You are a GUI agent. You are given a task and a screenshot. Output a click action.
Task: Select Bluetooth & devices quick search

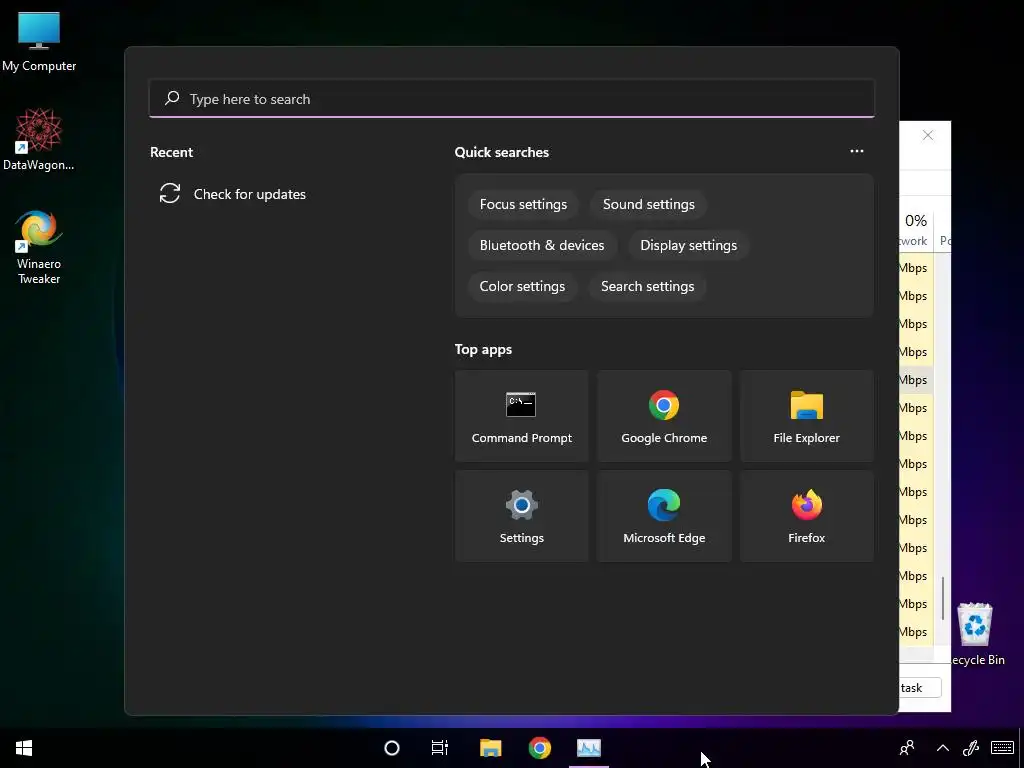(542, 246)
